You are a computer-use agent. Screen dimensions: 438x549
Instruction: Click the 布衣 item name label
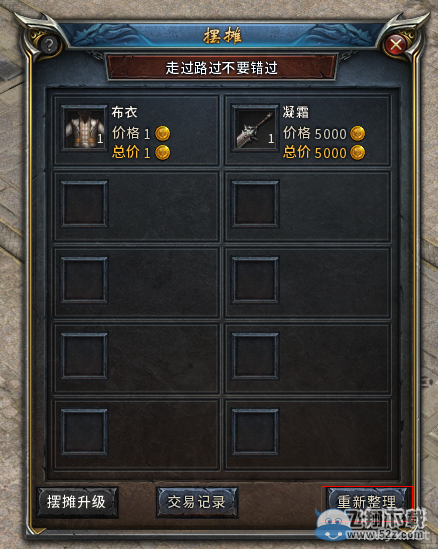124,112
